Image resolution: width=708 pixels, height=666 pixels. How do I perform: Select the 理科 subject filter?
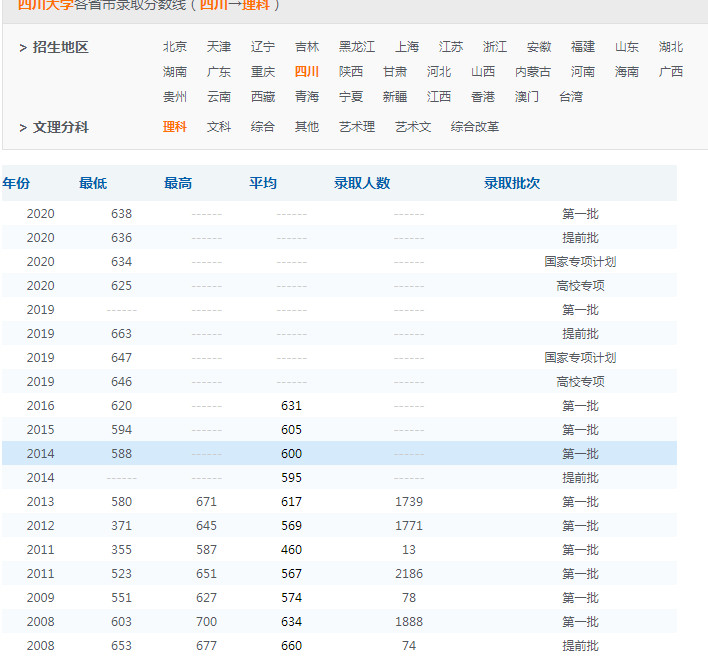click(175, 127)
